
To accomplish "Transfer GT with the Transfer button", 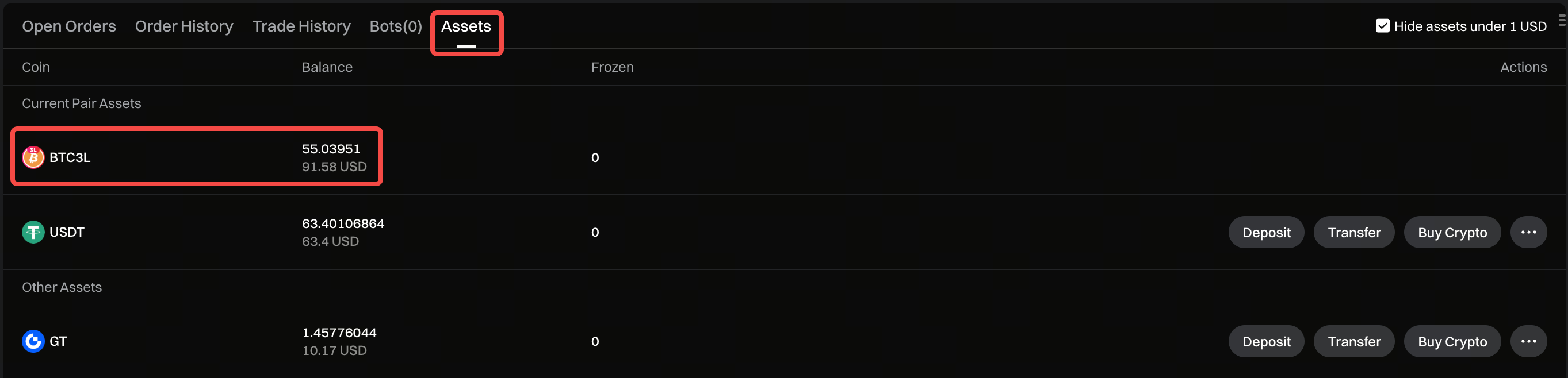I will [1354, 342].
